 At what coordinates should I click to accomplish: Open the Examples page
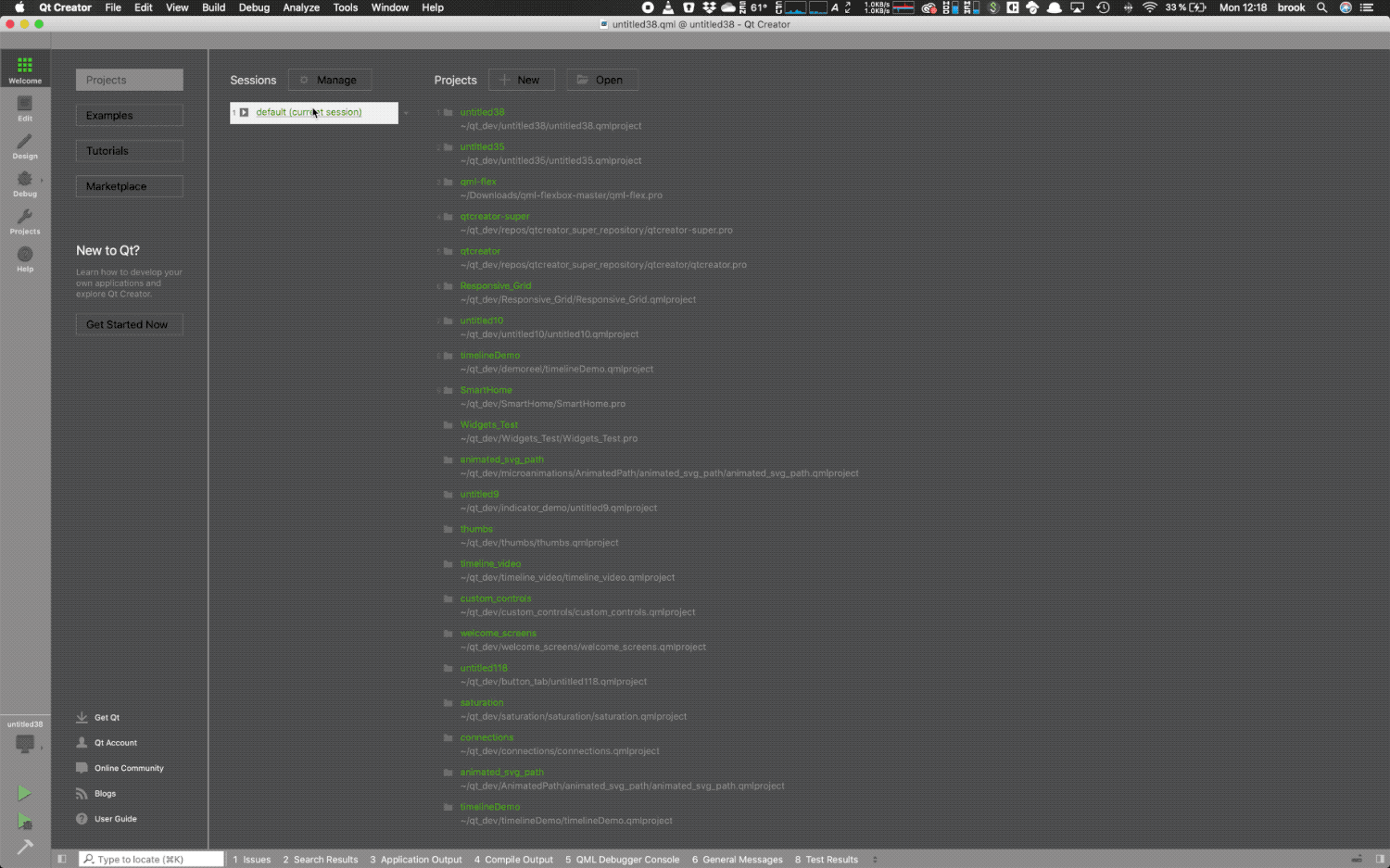pos(130,116)
